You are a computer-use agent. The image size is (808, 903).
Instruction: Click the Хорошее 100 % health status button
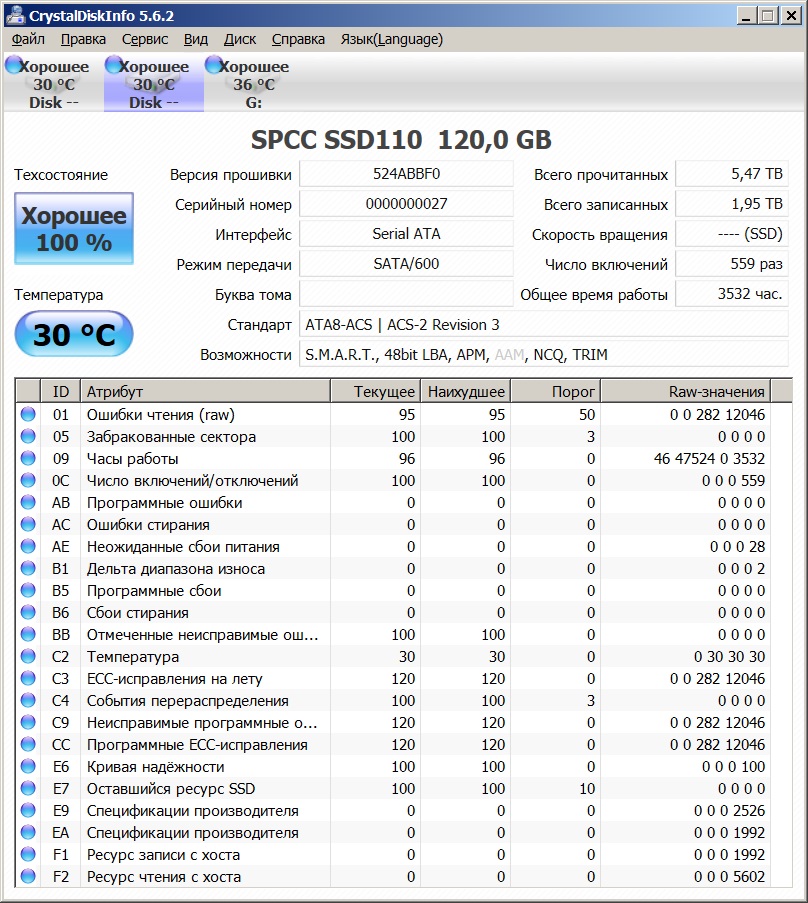pos(74,229)
